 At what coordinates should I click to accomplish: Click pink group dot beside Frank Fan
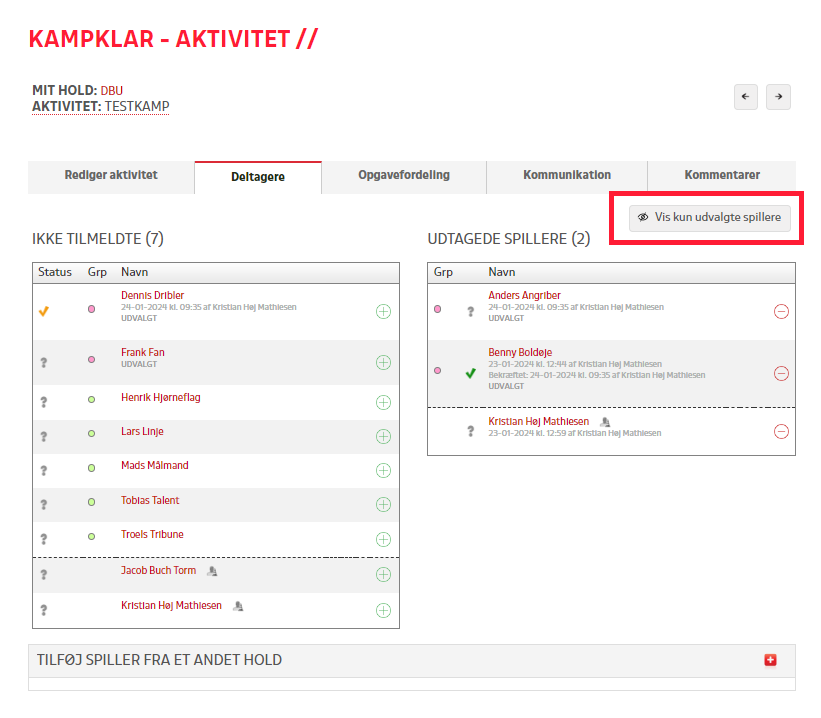tap(92, 359)
